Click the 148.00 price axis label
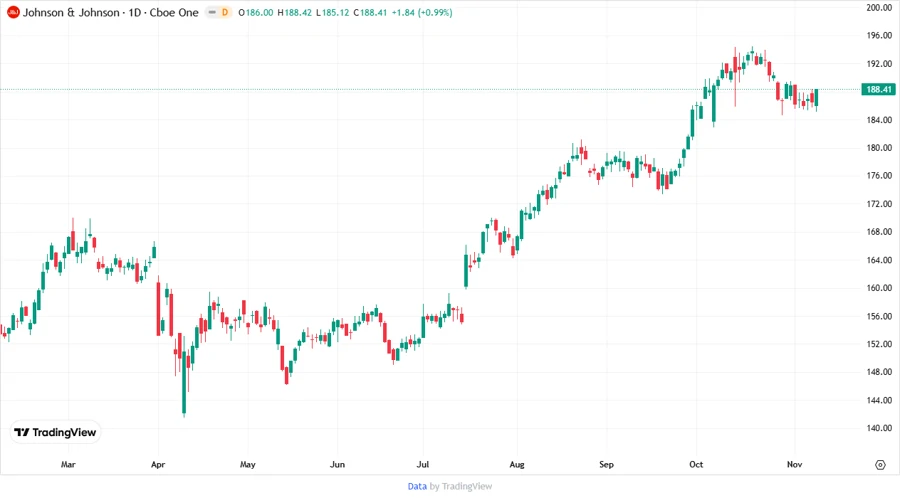This screenshot has width=900, height=498. coord(879,372)
